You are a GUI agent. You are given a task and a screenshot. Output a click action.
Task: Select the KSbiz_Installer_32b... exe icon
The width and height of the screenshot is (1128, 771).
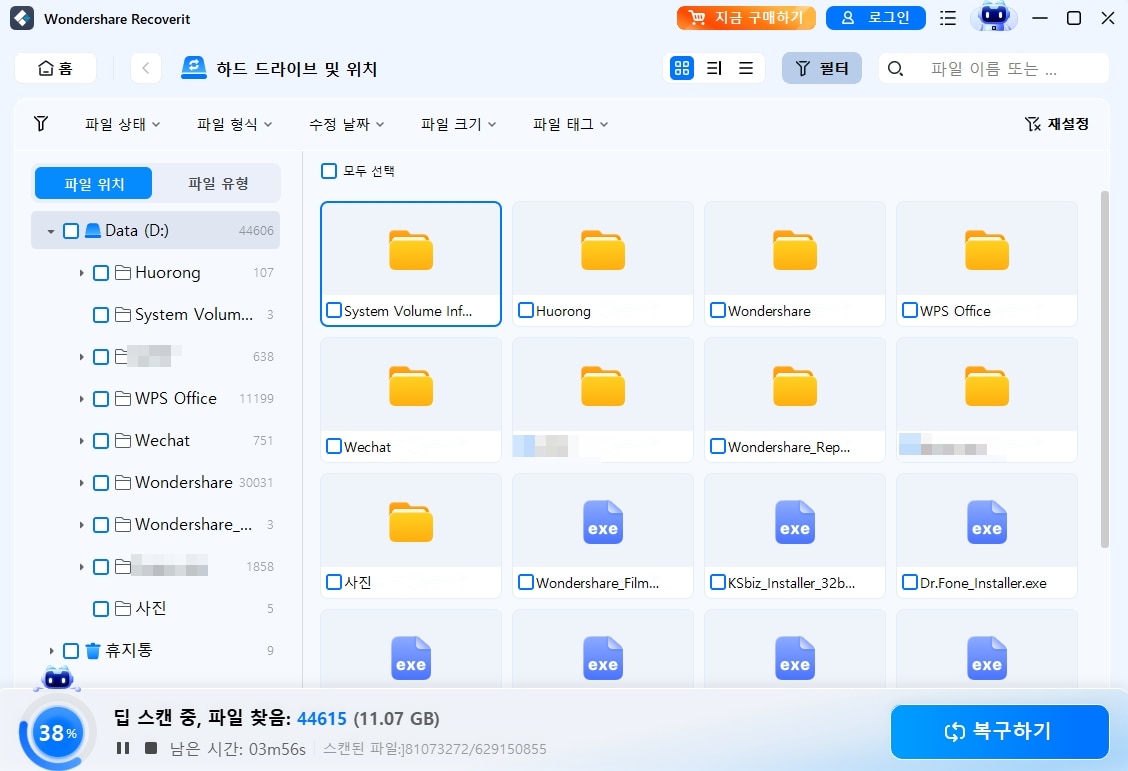click(x=795, y=521)
